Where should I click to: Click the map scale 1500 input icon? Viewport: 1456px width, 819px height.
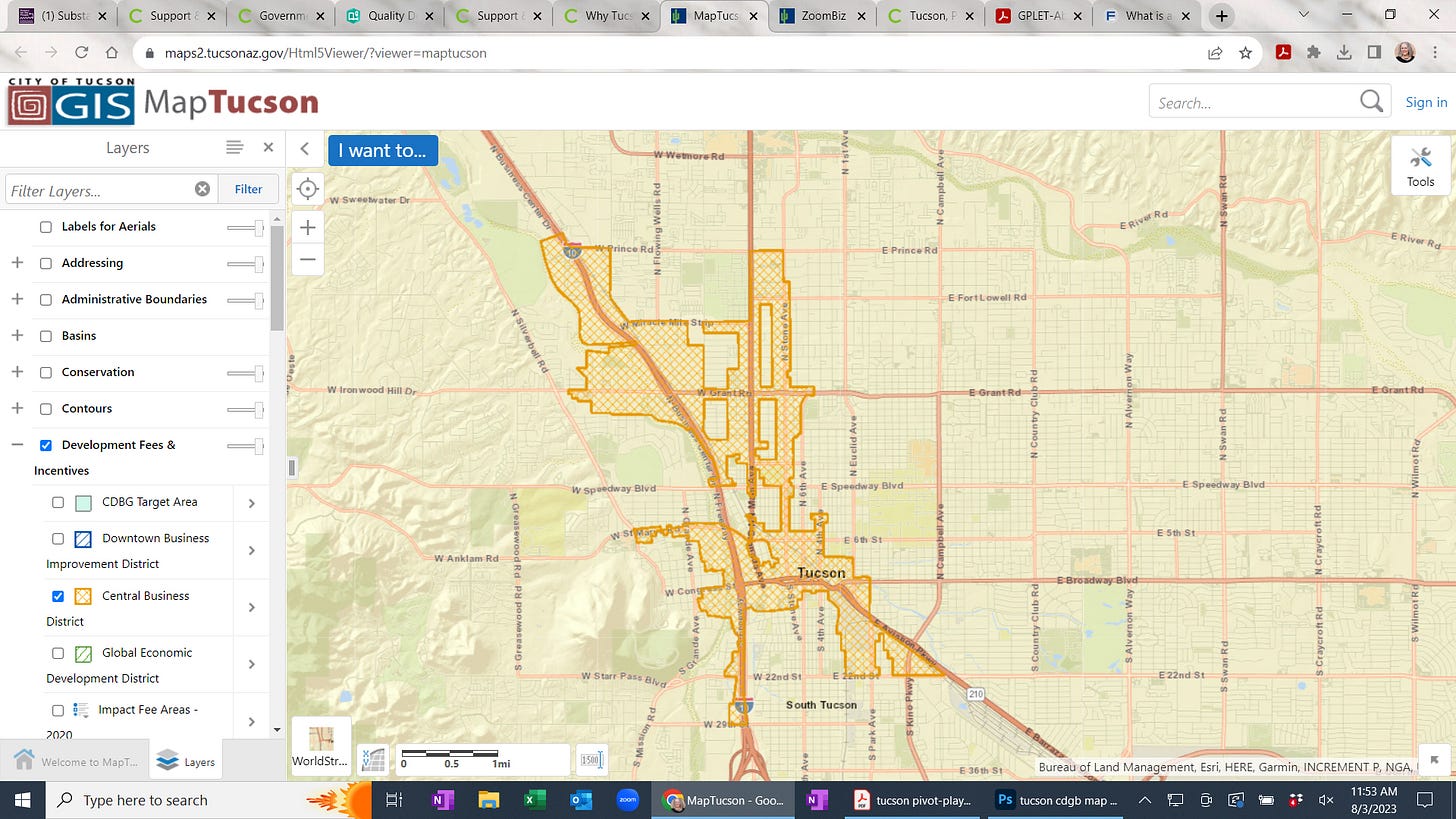pos(590,760)
